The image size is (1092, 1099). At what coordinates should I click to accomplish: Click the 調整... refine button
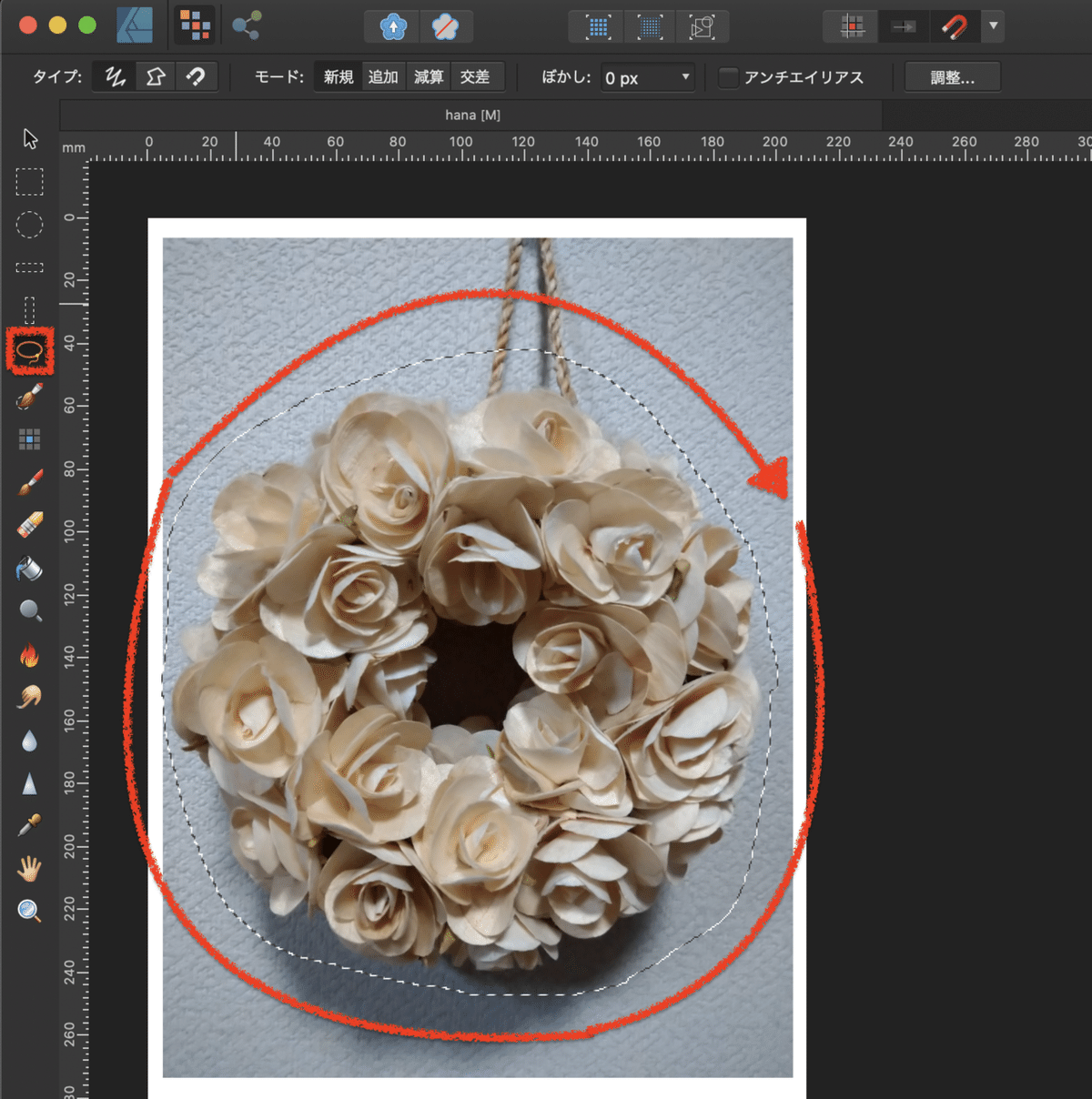pos(952,77)
